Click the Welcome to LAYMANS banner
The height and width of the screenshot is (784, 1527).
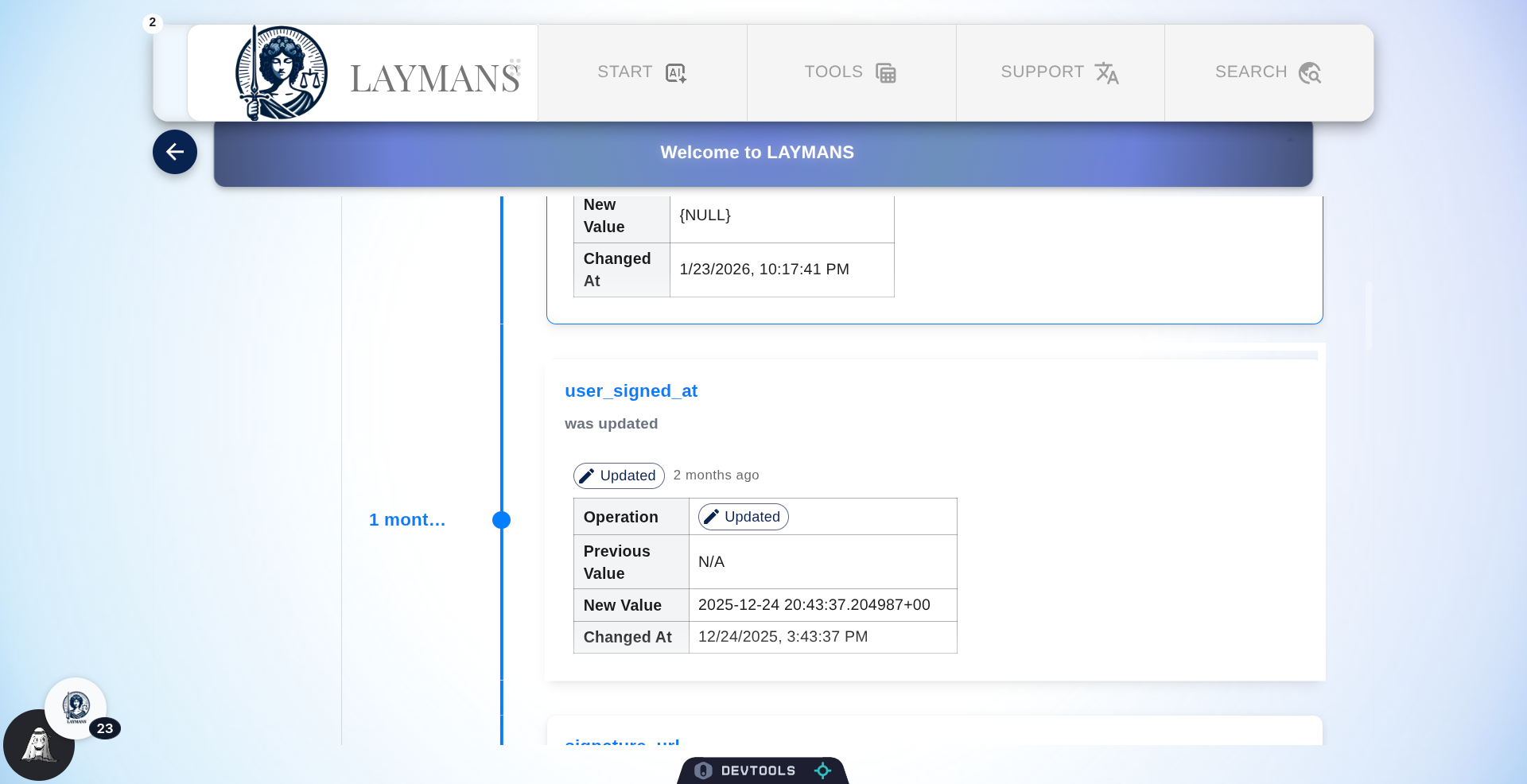[756, 152]
